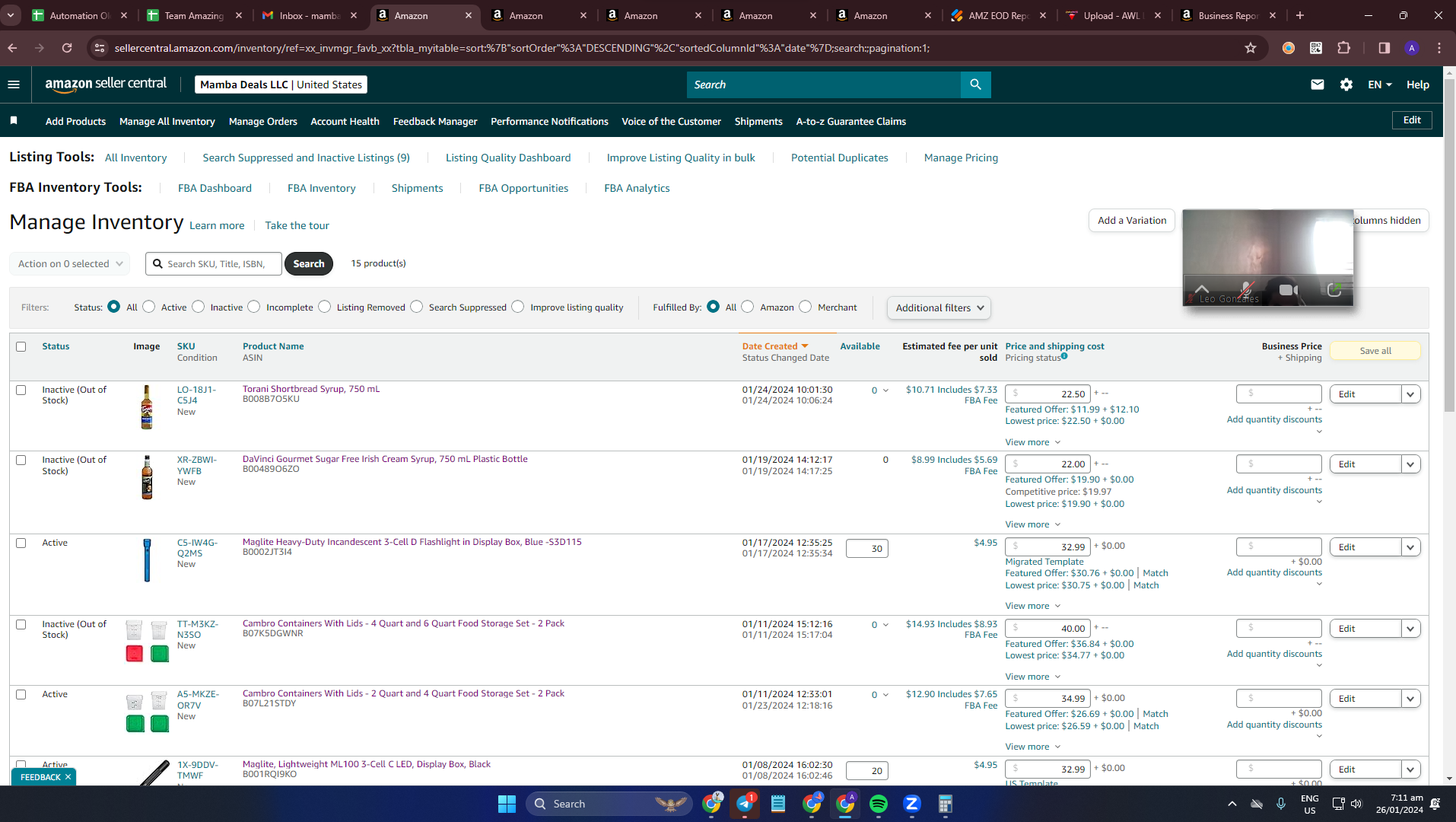Open a new browser tab

1300,15
